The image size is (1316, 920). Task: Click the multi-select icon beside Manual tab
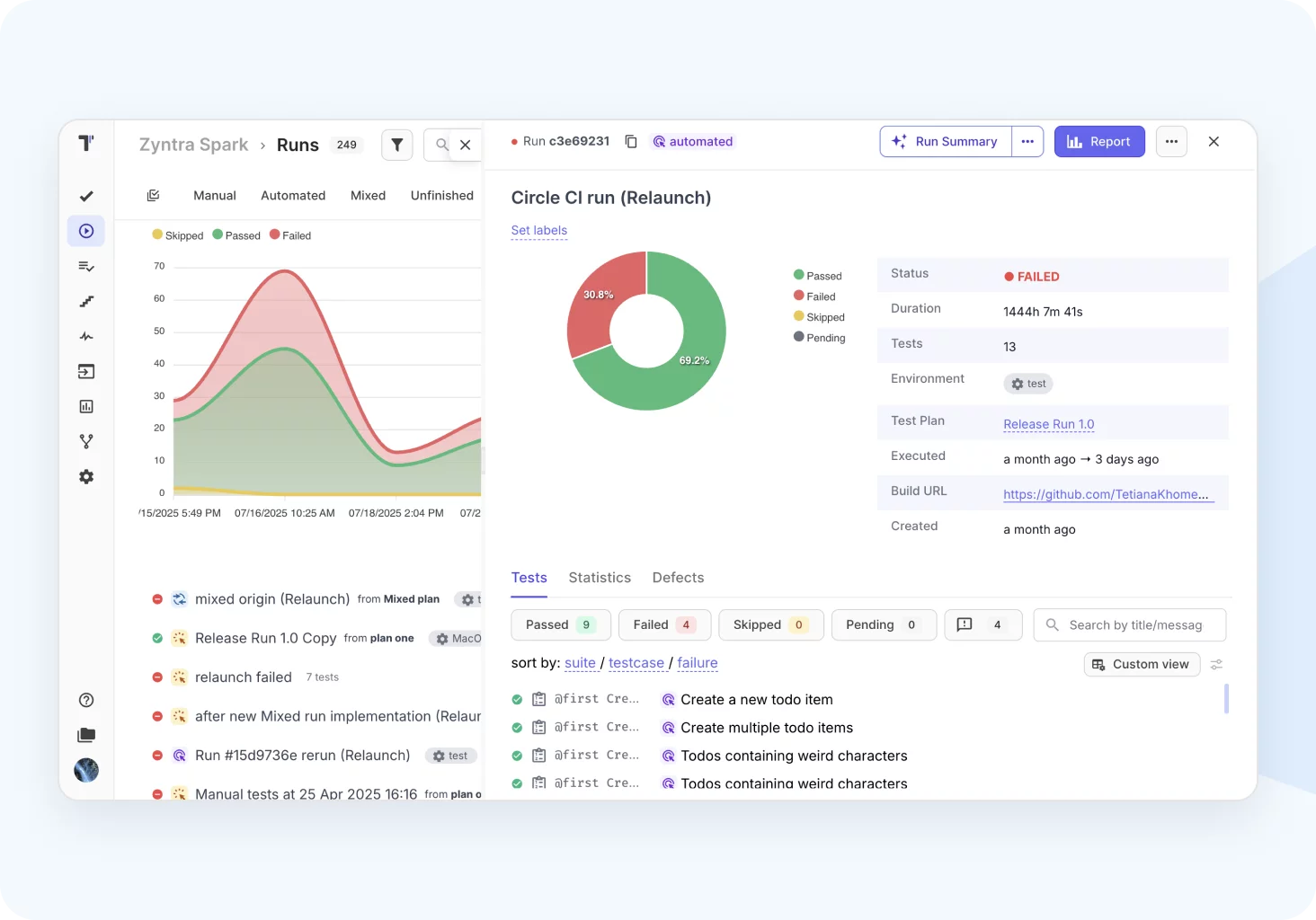pyautogui.click(x=154, y=196)
